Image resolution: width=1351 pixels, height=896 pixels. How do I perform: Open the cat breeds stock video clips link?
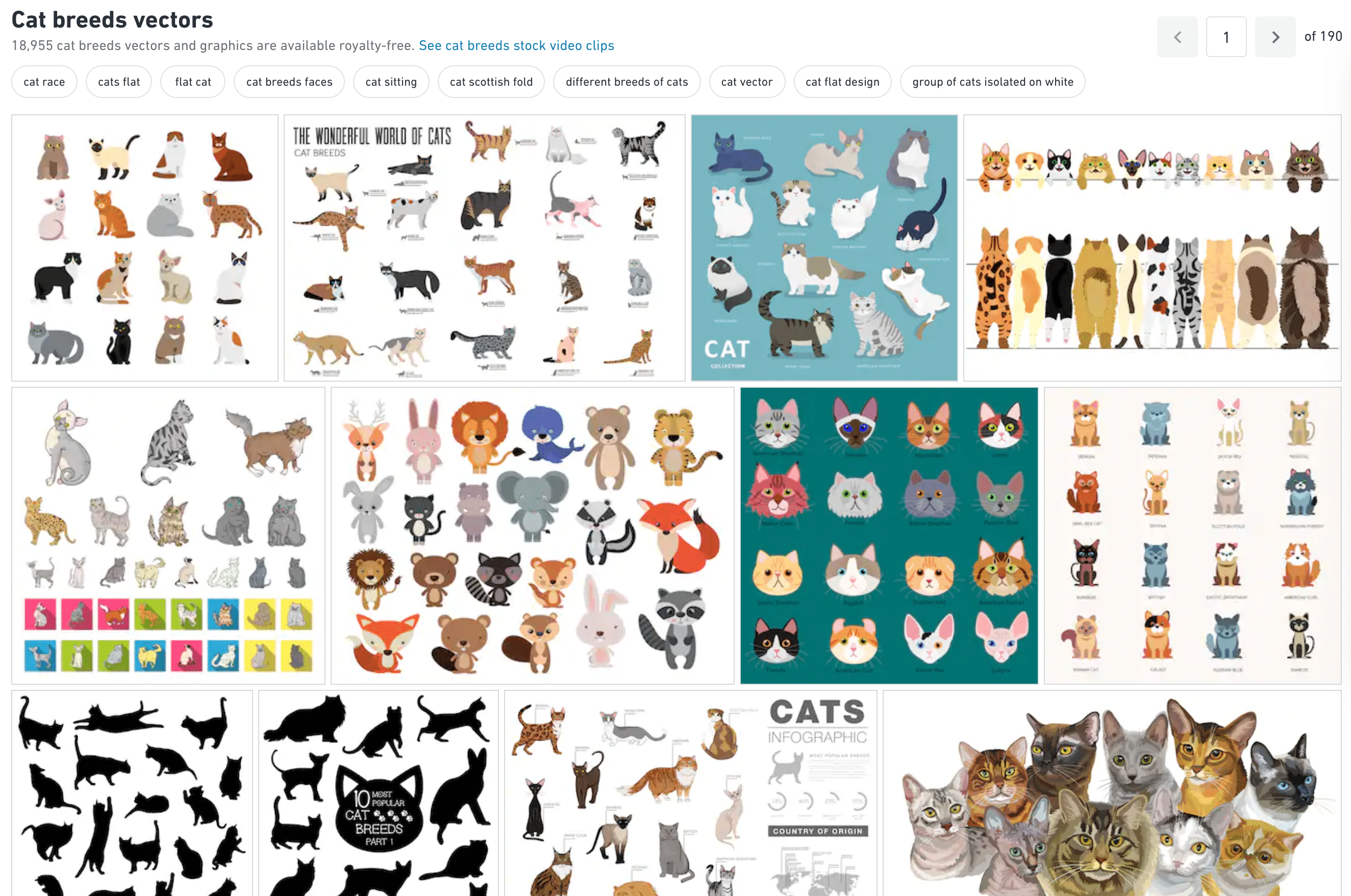pyautogui.click(x=516, y=46)
